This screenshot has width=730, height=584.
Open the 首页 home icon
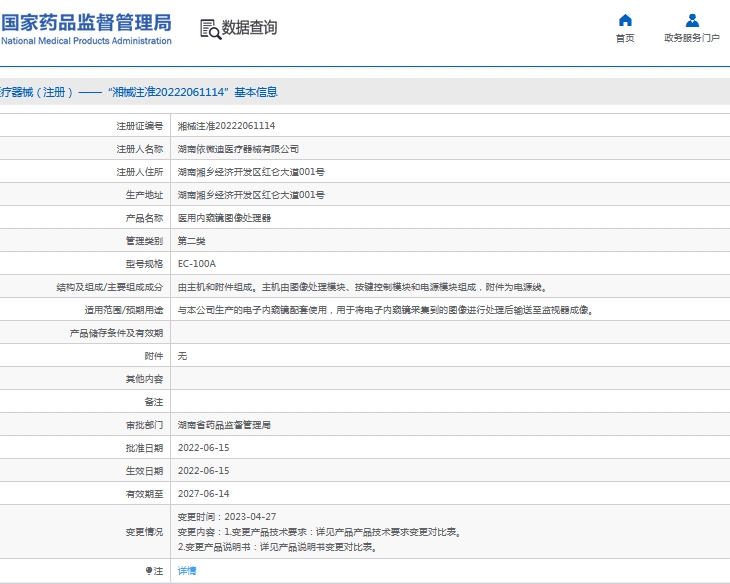pyautogui.click(x=625, y=20)
